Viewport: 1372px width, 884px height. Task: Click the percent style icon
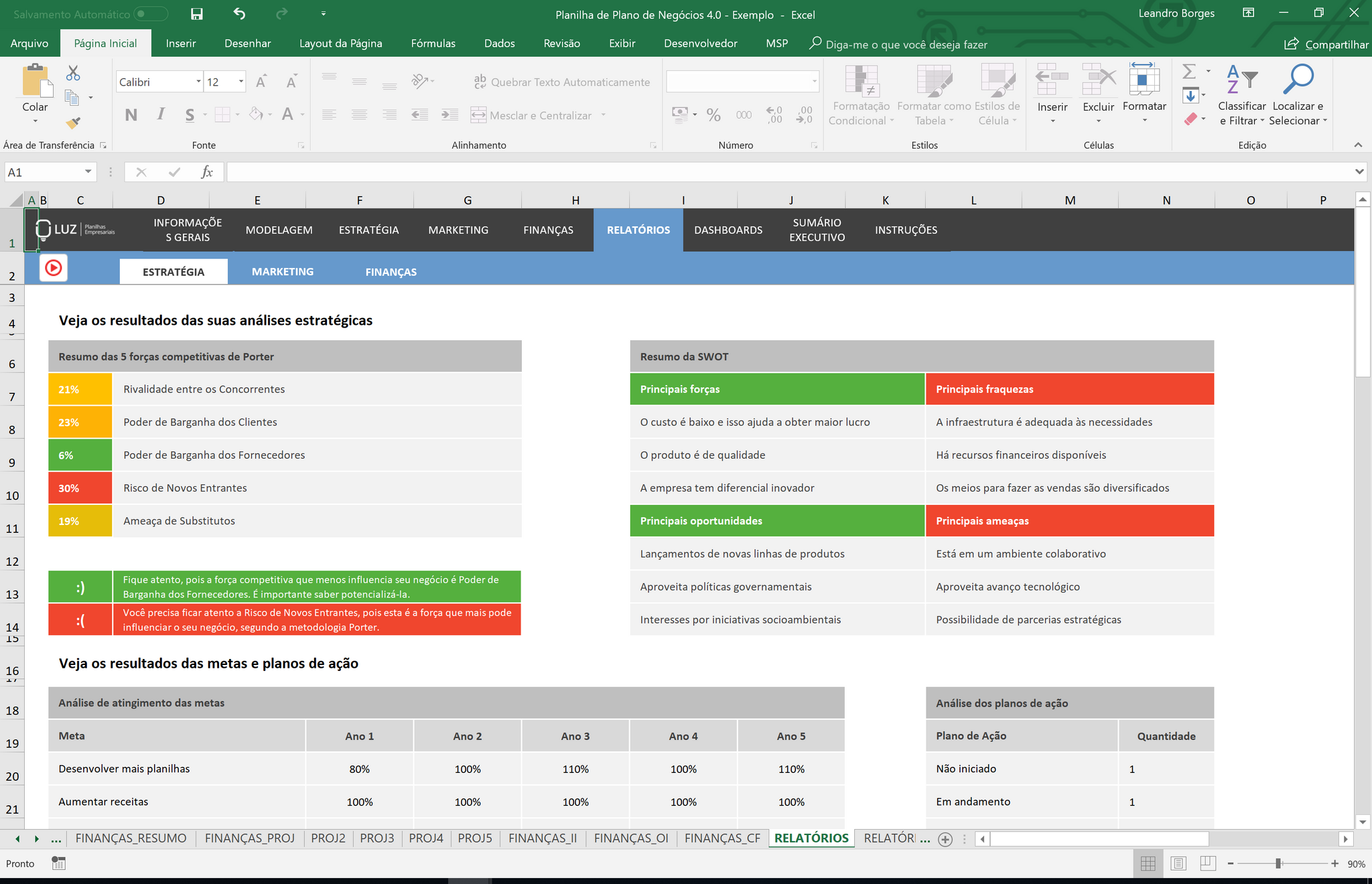[x=713, y=115]
